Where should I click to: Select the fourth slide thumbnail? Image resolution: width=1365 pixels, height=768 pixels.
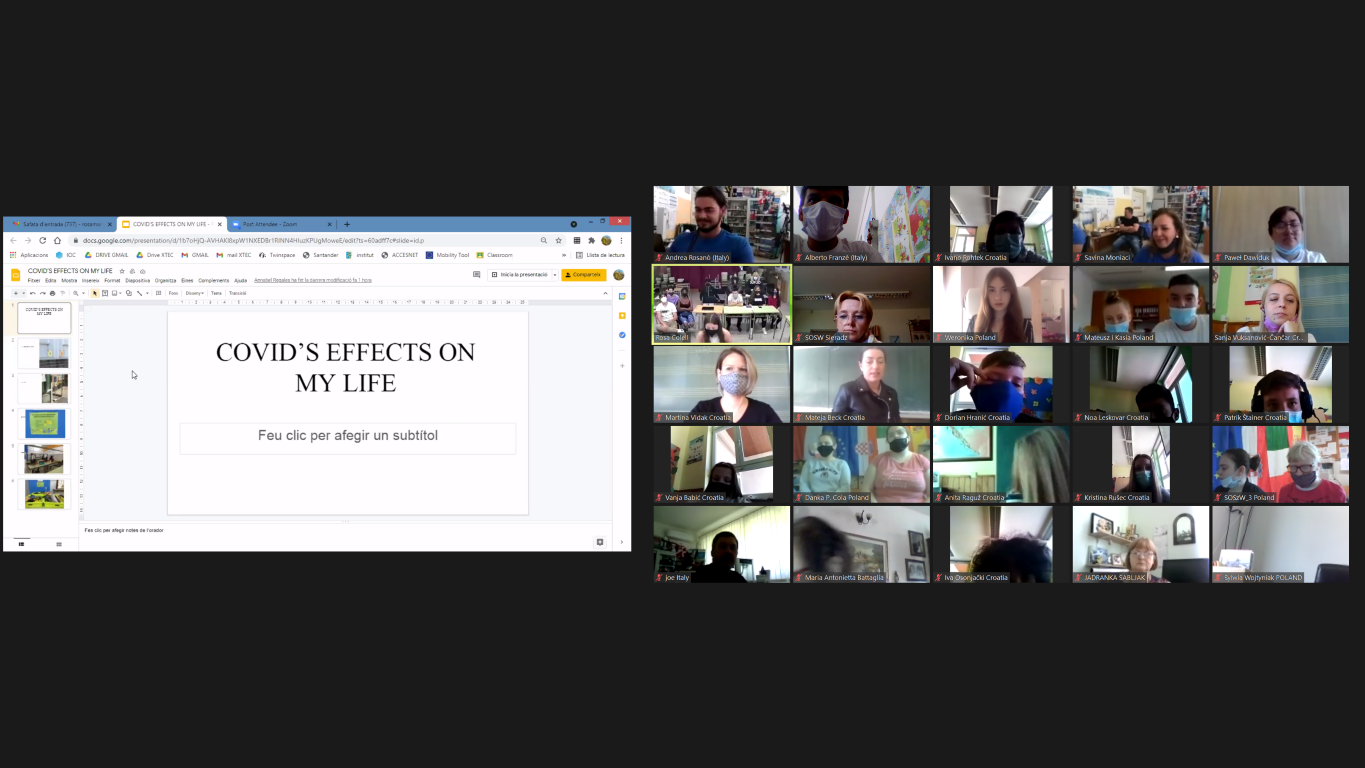[45, 423]
